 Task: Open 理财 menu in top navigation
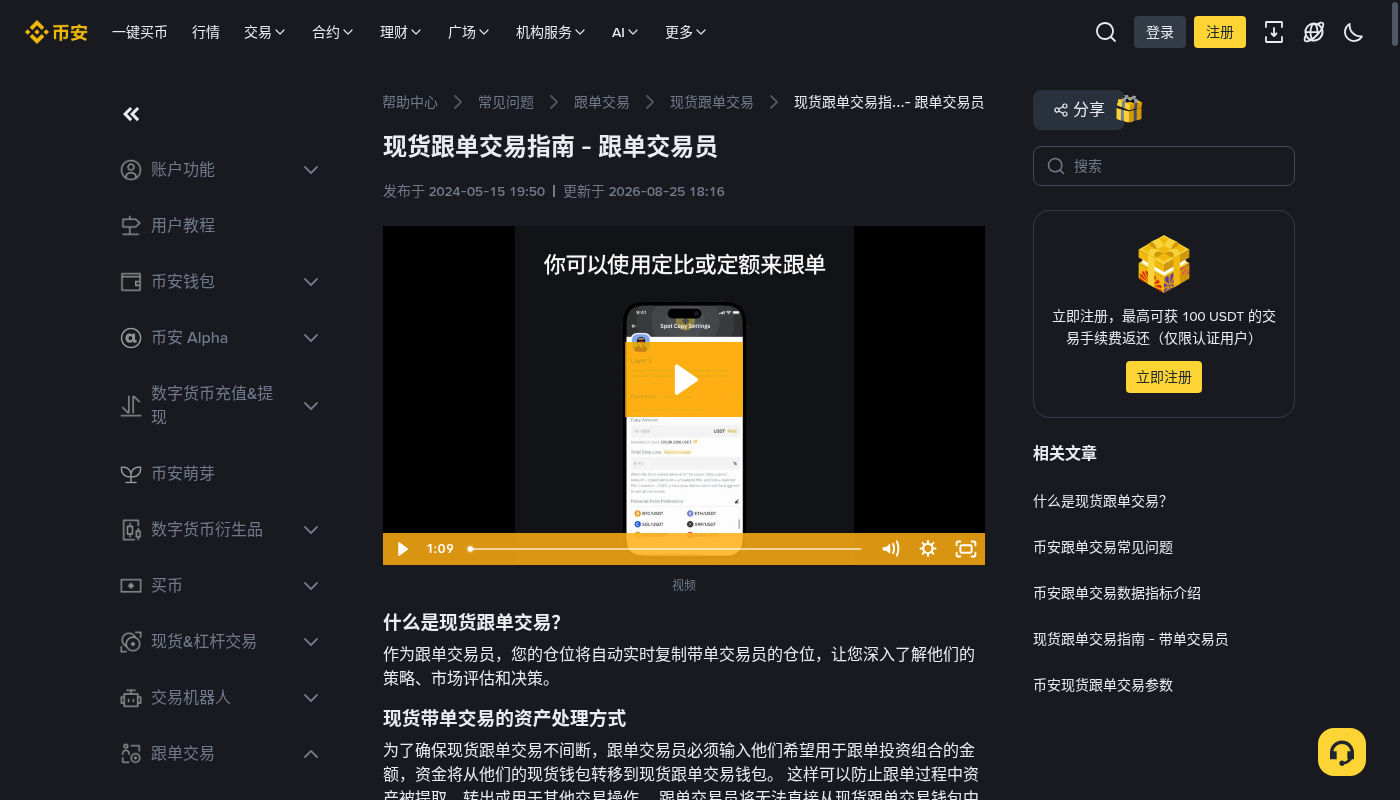click(x=401, y=32)
